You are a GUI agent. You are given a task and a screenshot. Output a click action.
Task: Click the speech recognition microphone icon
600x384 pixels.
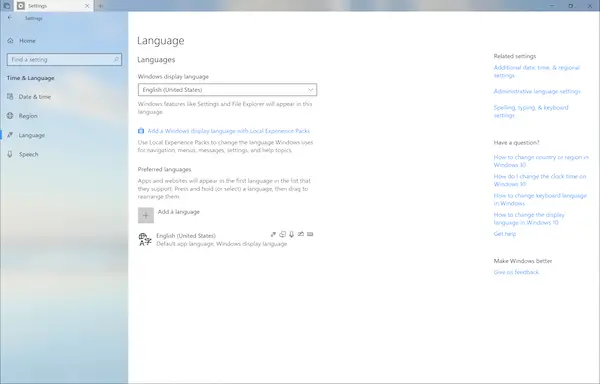coord(292,234)
